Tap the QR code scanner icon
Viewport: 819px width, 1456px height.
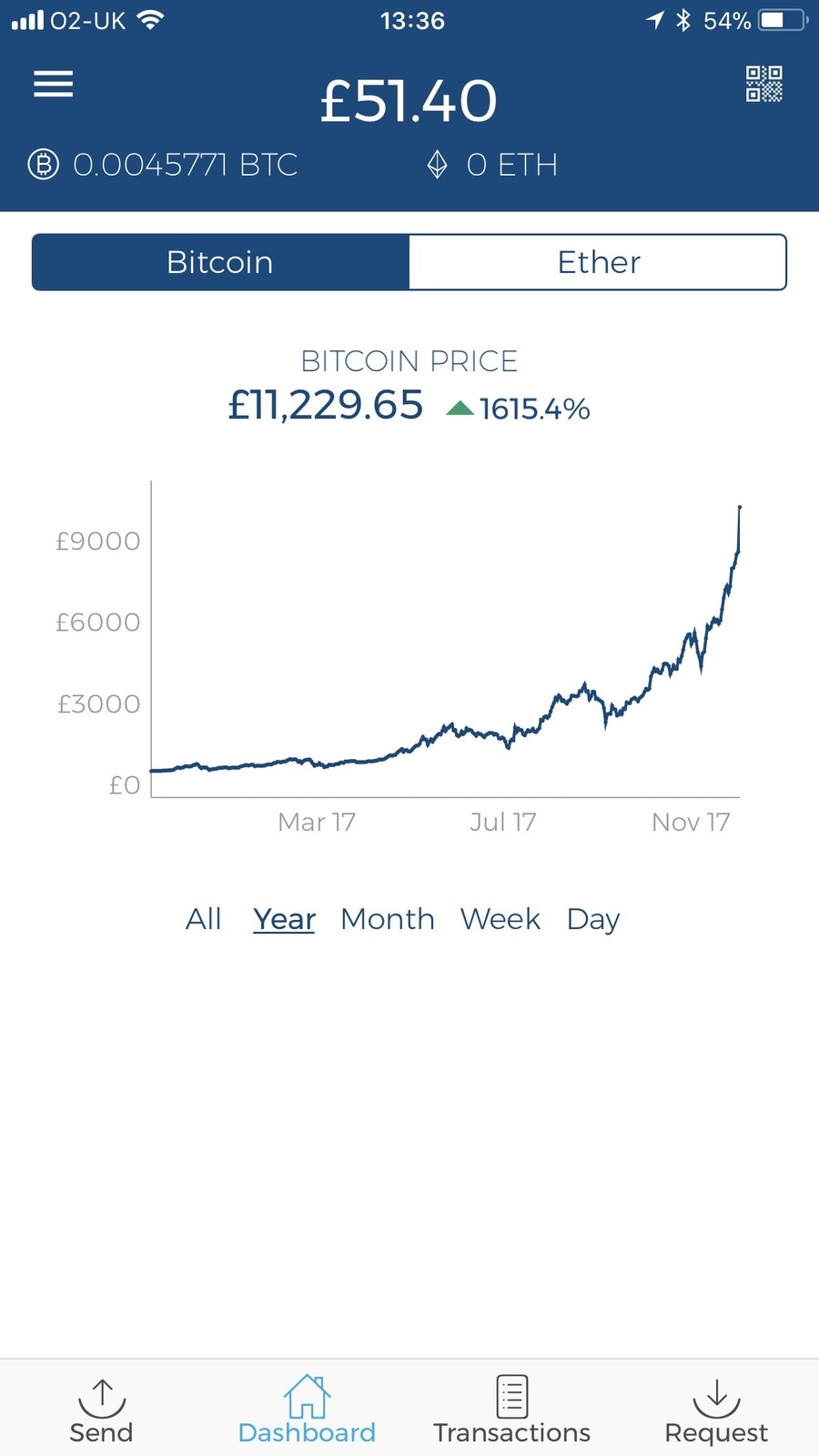point(763,84)
